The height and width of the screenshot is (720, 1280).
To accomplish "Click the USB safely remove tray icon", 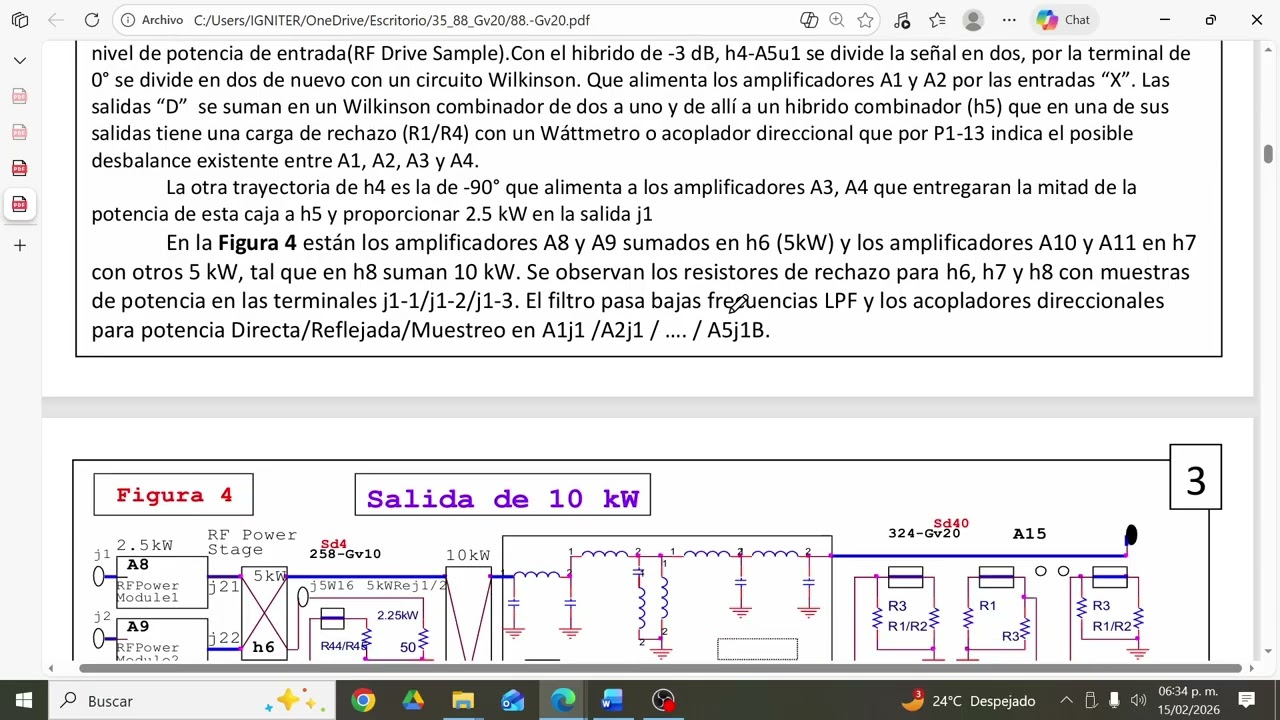I will 1091,701.
